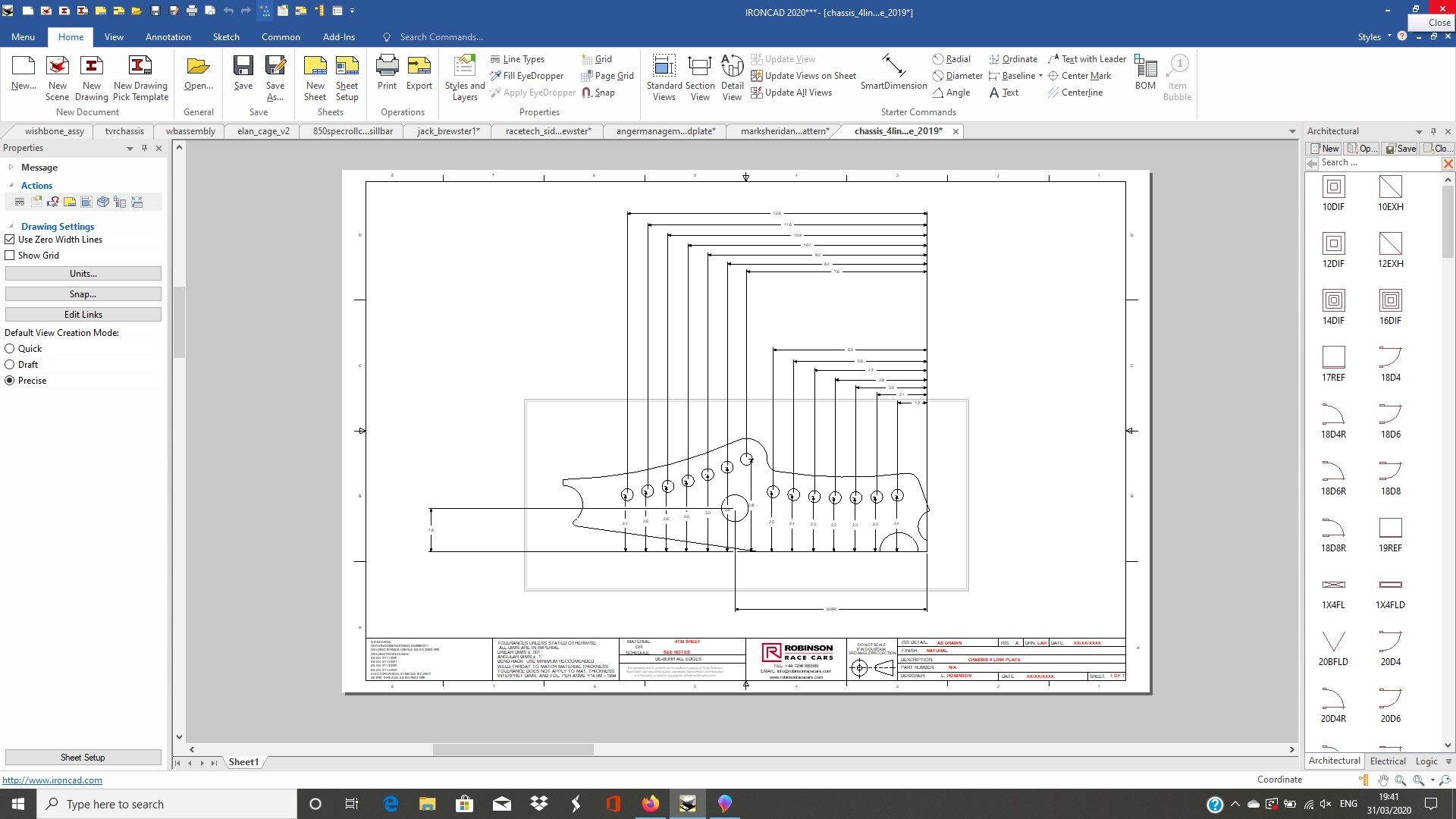1456x819 pixels.
Task: Insert Standard Views
Action: coord(664,78)
